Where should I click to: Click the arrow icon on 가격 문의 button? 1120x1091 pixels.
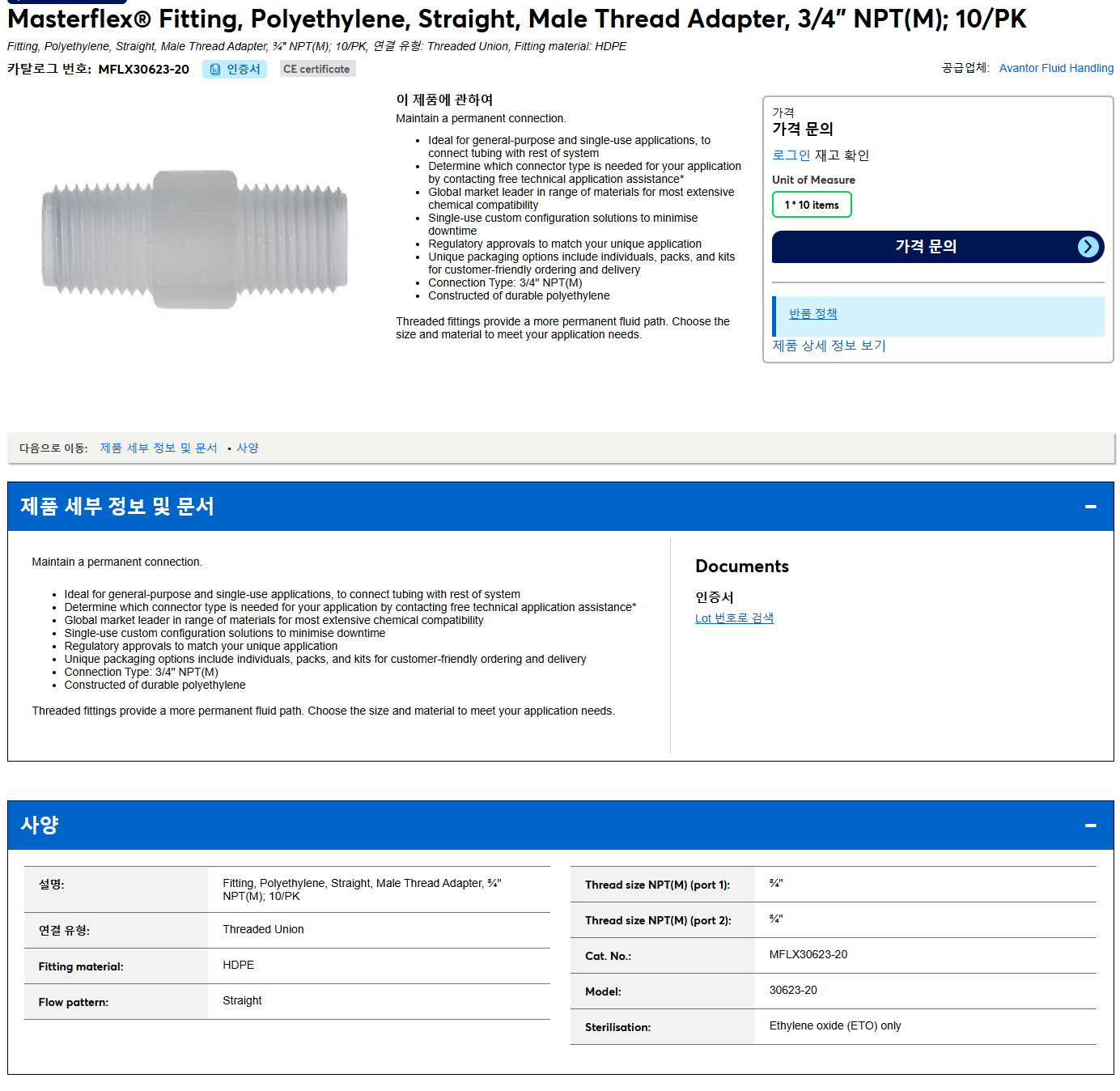pos(1088,247)
